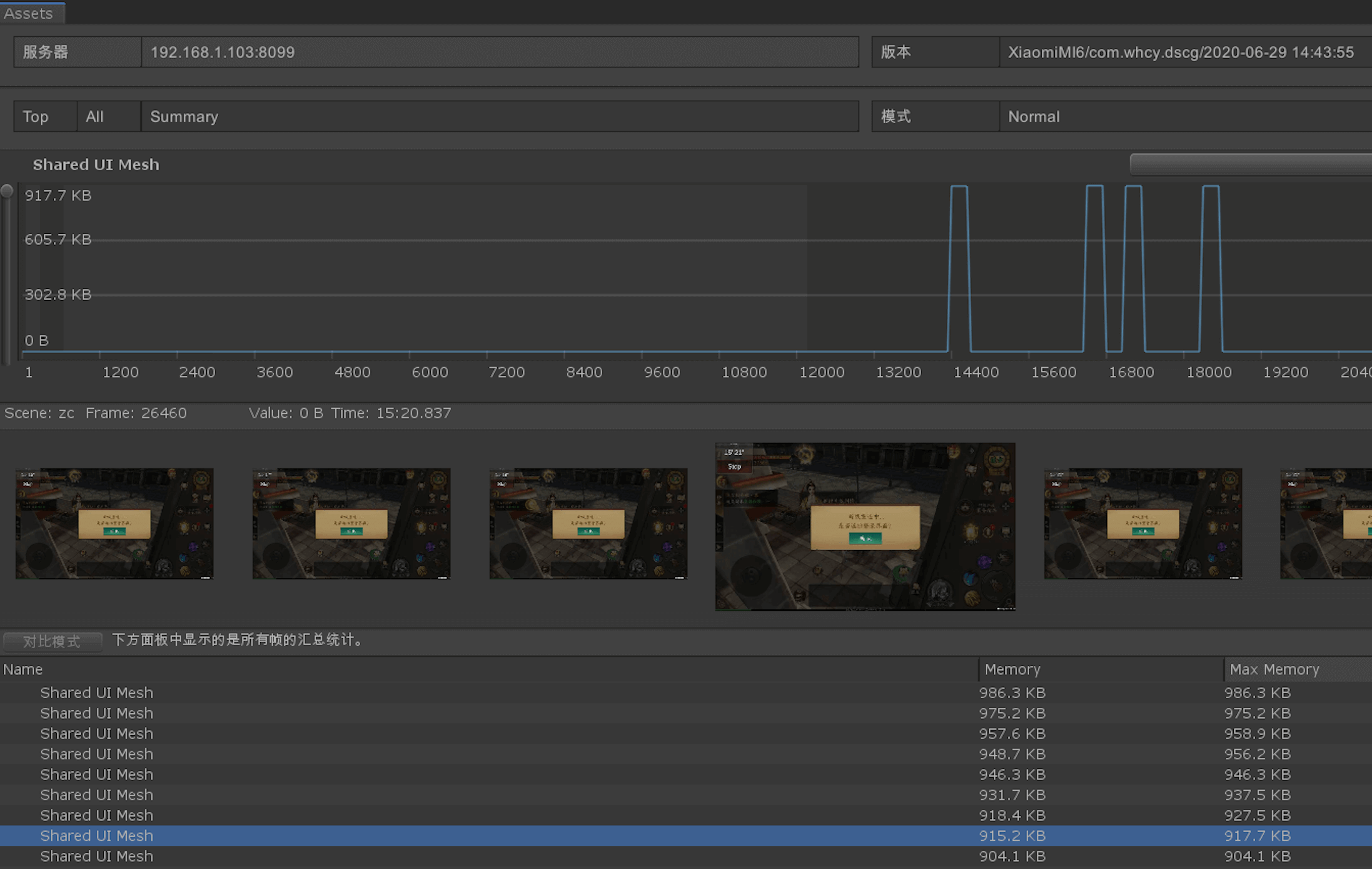This screenshot has height=869, width=1372.
Task: Click the vertical chart slider handle
Action: coord(7,191)
